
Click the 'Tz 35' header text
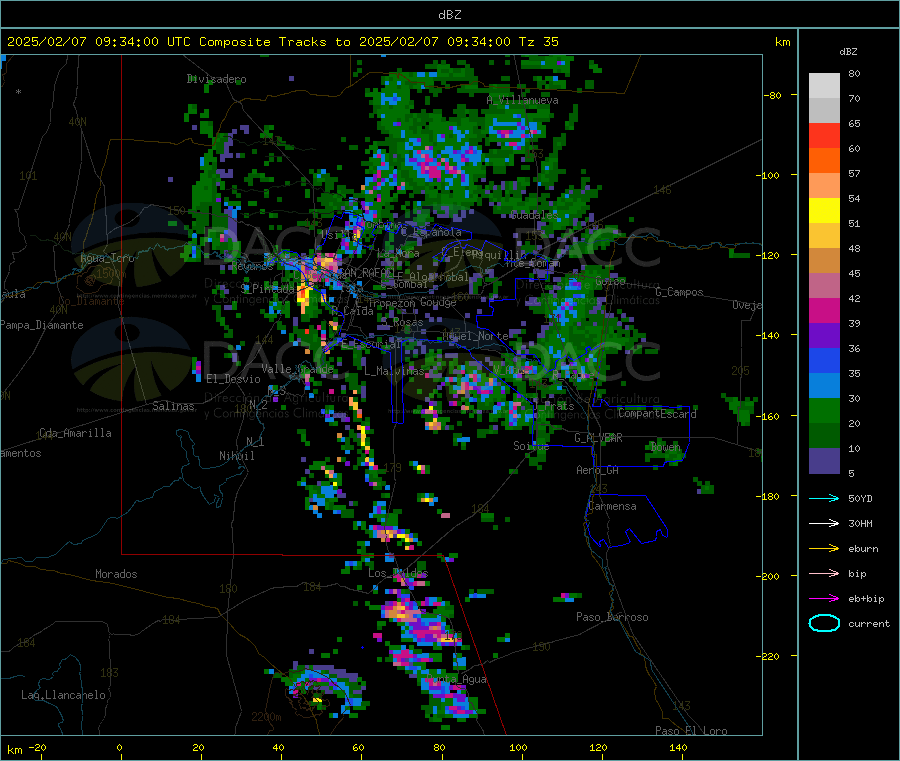(538, 41)
